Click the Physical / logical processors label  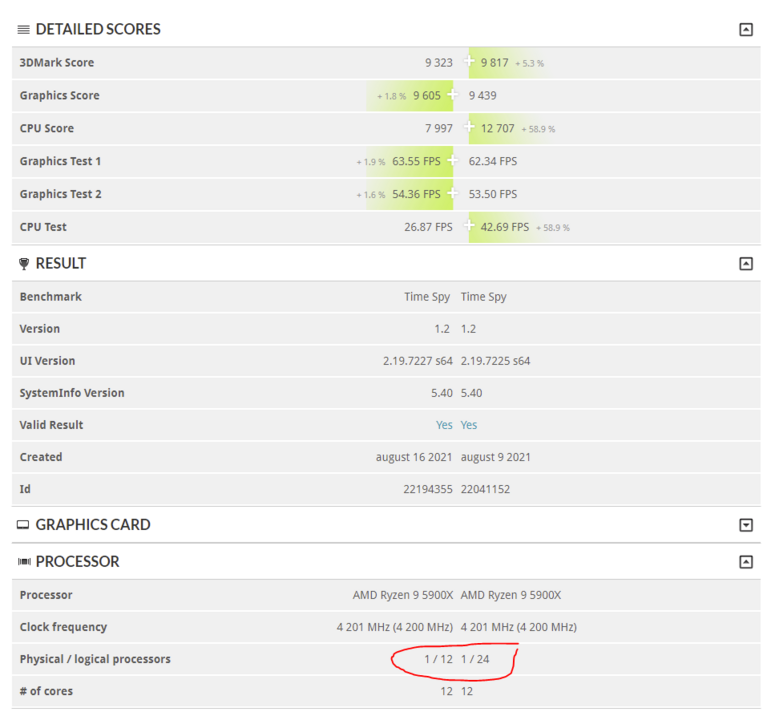coord(95,659)
